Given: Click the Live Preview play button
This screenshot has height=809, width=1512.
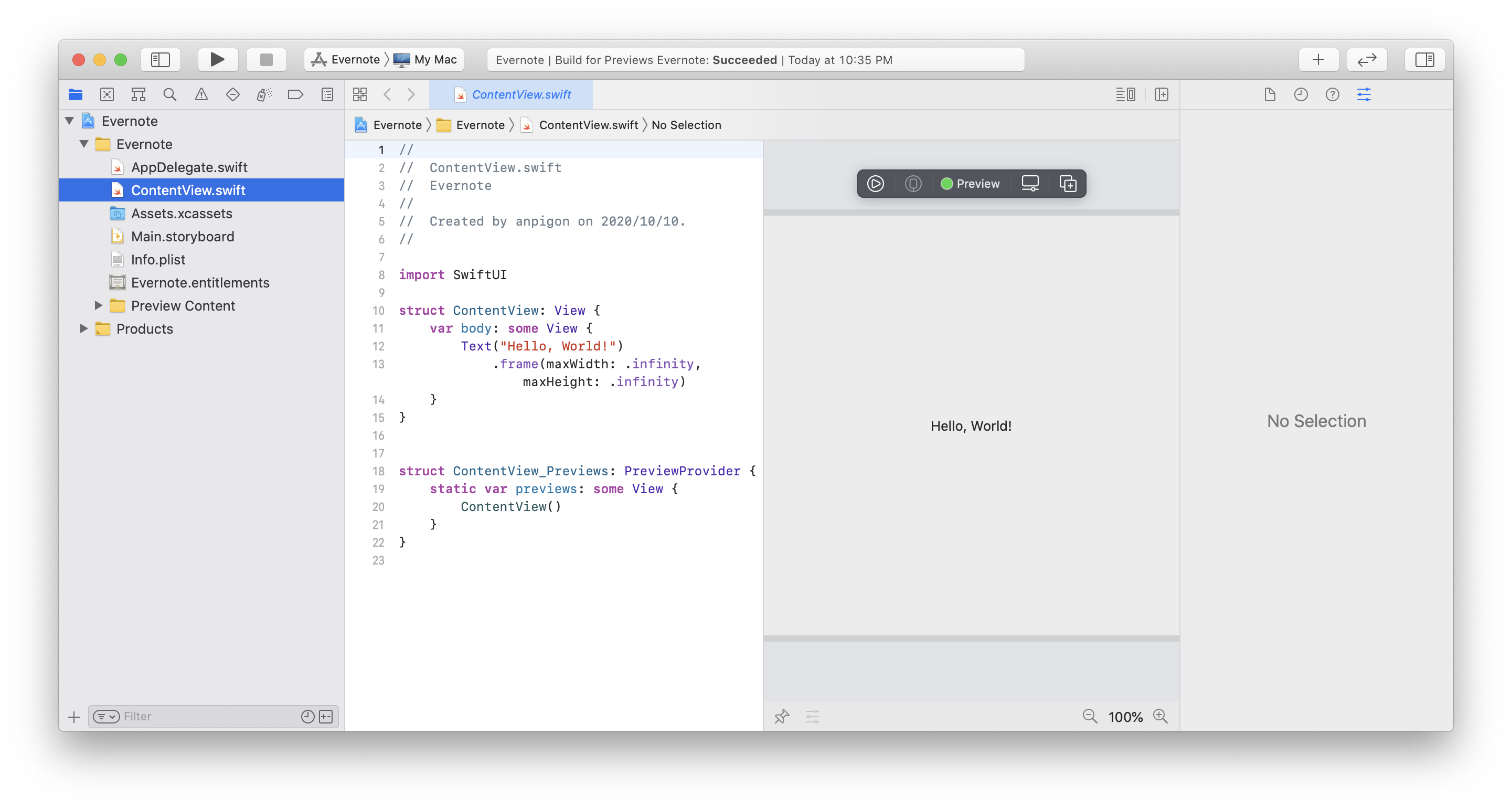Looking at the screenshot, I should tap(875, 184).
